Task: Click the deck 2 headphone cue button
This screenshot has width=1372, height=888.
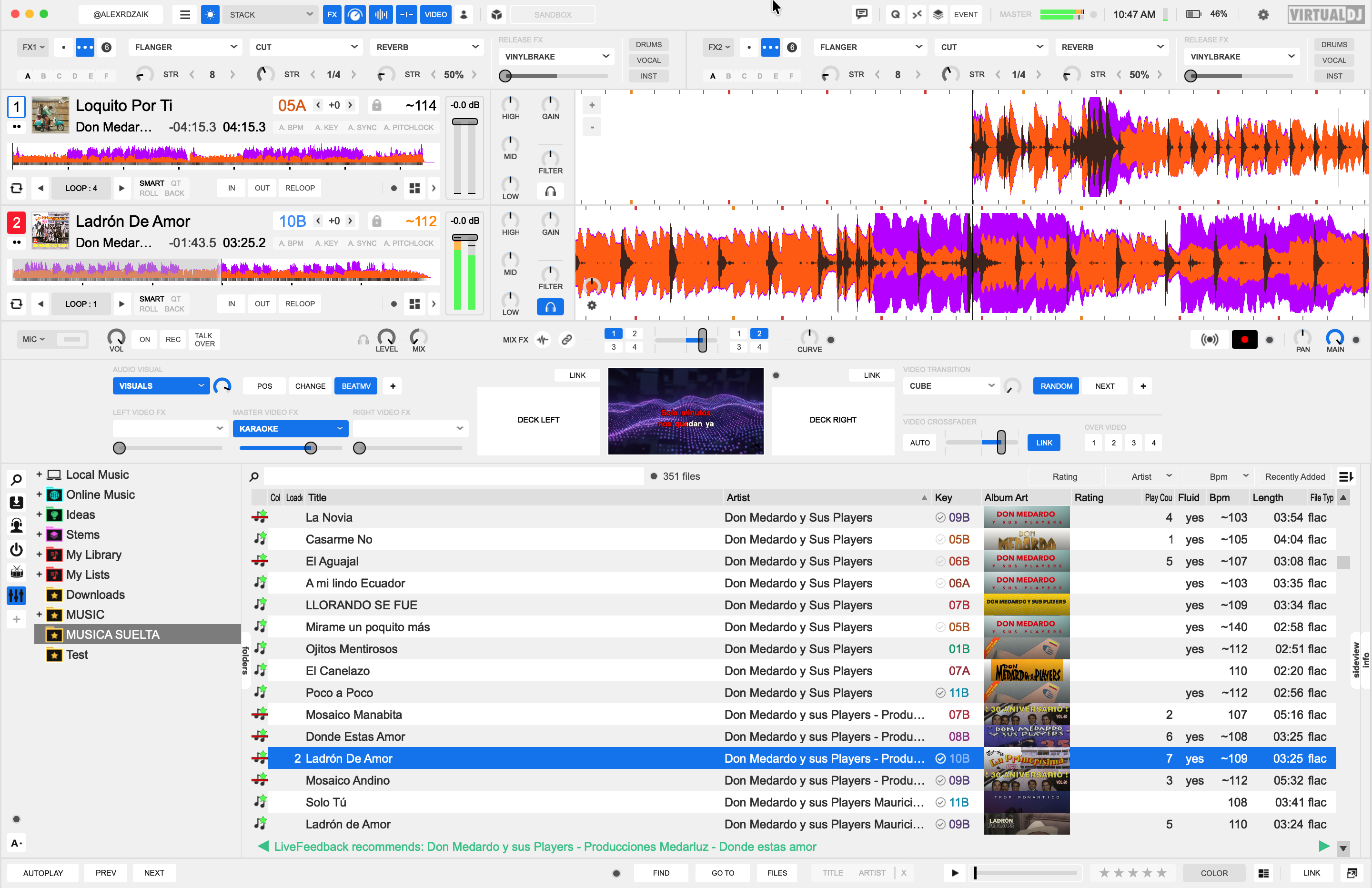Action: [550, 307]
